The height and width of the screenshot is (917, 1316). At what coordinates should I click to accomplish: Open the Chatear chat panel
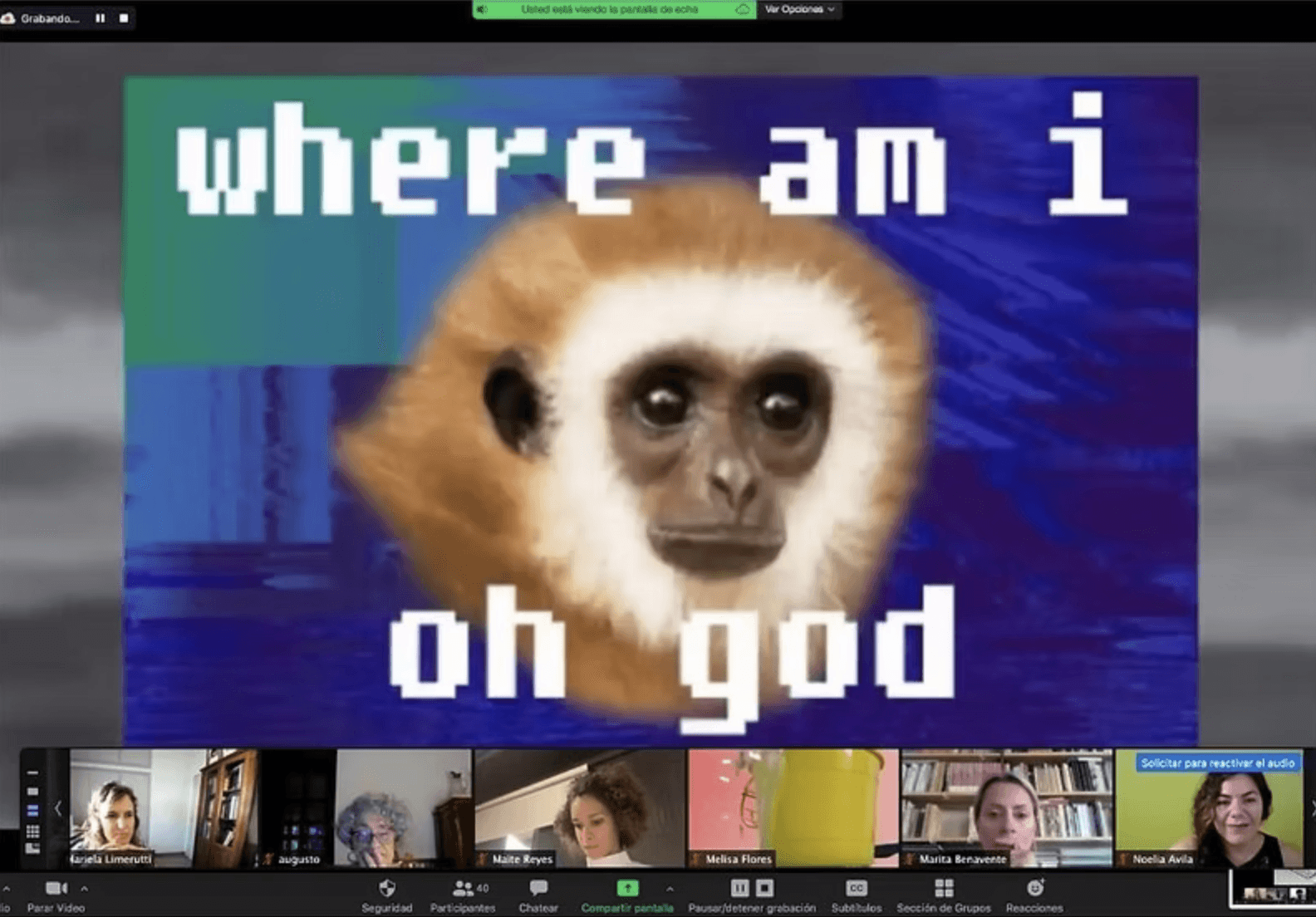[x=538, y=895]
